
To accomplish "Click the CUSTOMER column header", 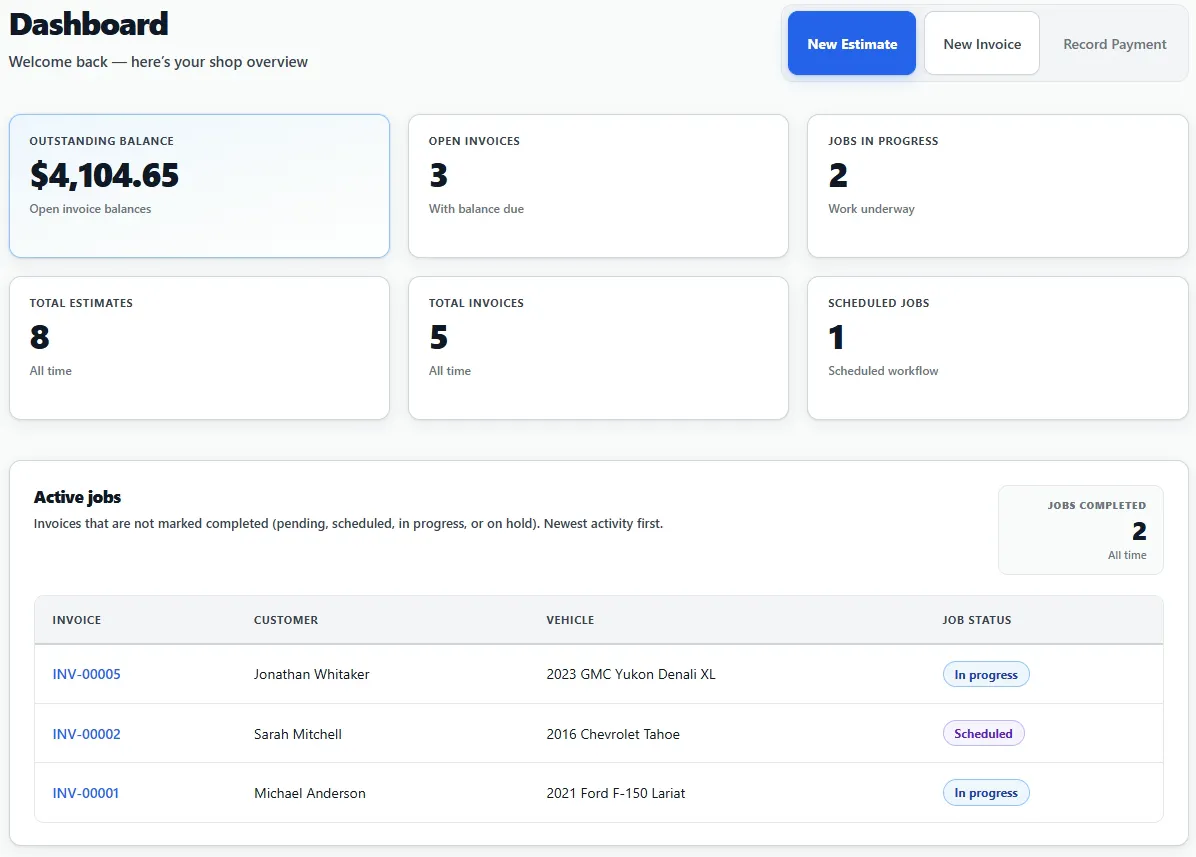I will point(286,620).
